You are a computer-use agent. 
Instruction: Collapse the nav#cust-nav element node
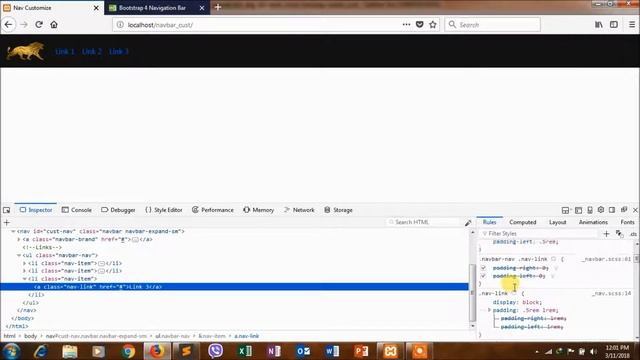tap(13, 231)
